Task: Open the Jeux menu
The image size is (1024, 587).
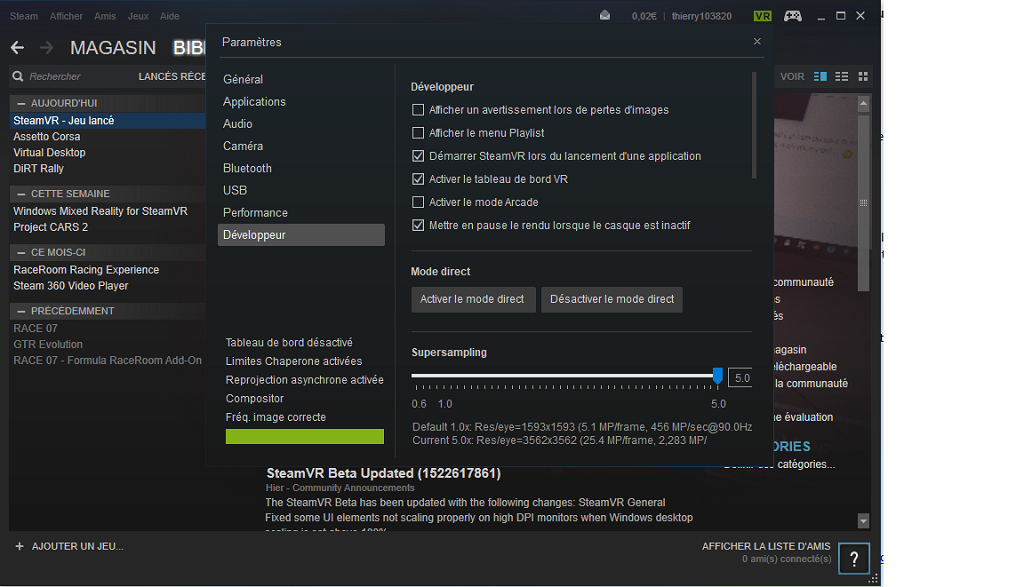Action: point(138,16)
